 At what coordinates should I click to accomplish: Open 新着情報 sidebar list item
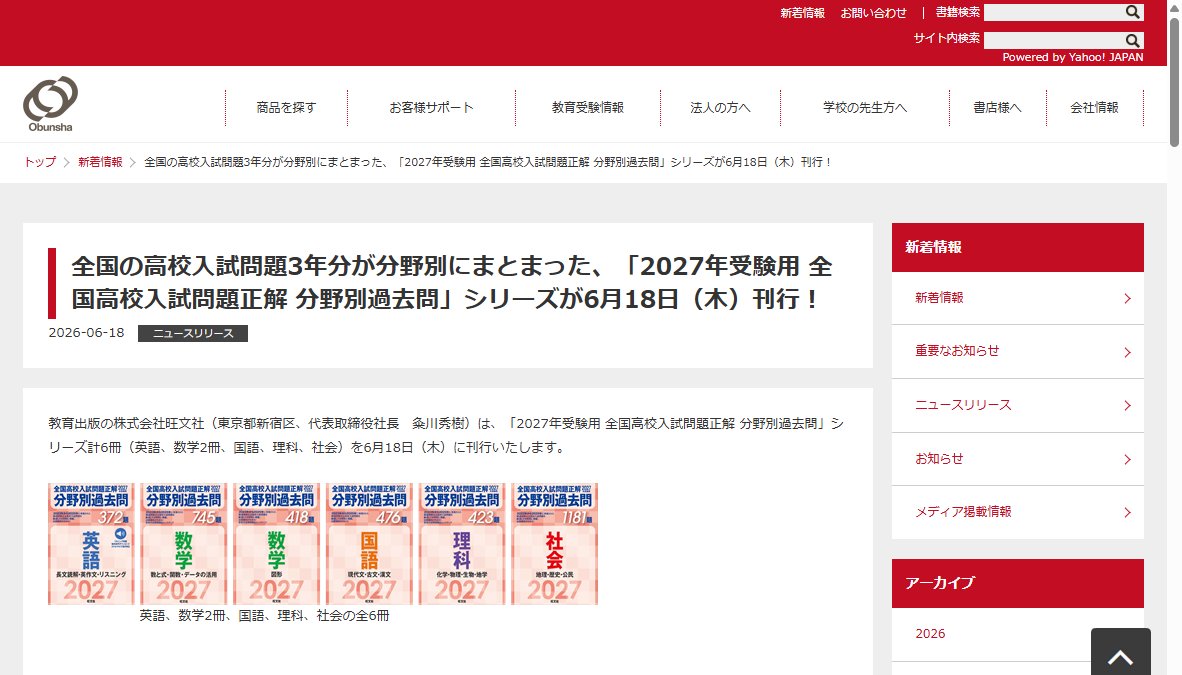click(1018, 298)
